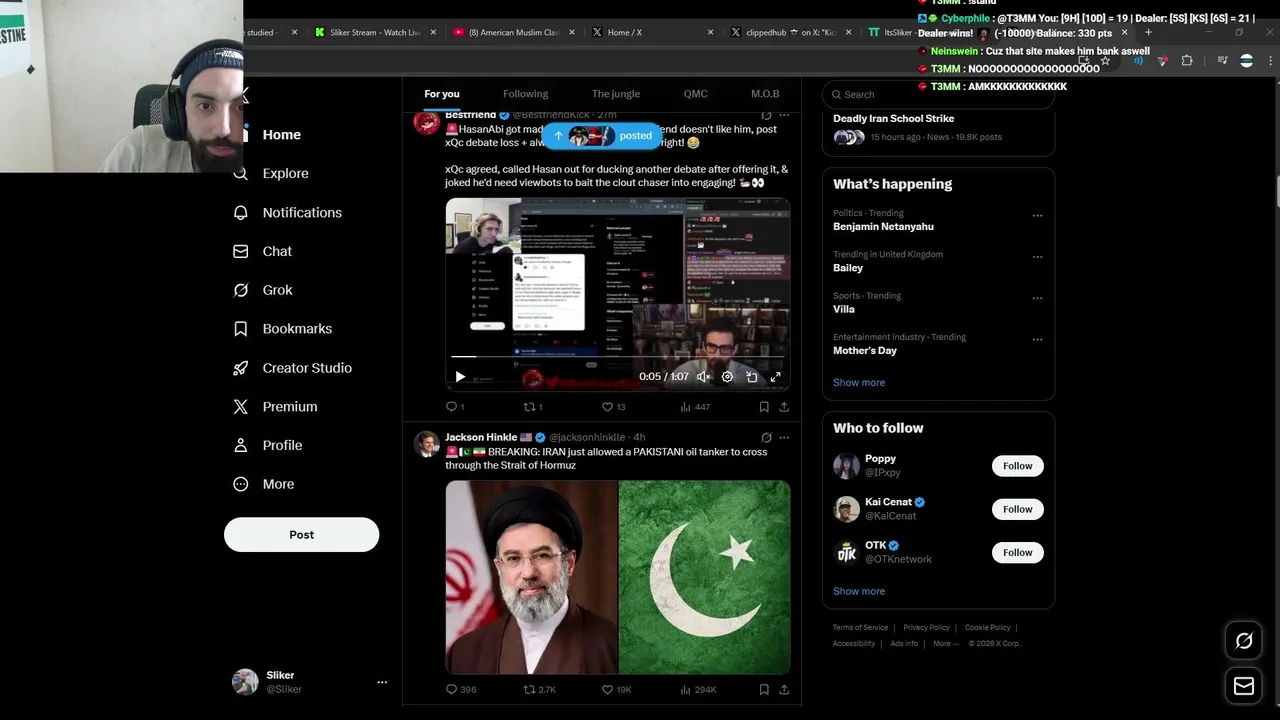Open Explore from the sidebar
This screenshot has width=1280, height=720.
click(272, 173)
